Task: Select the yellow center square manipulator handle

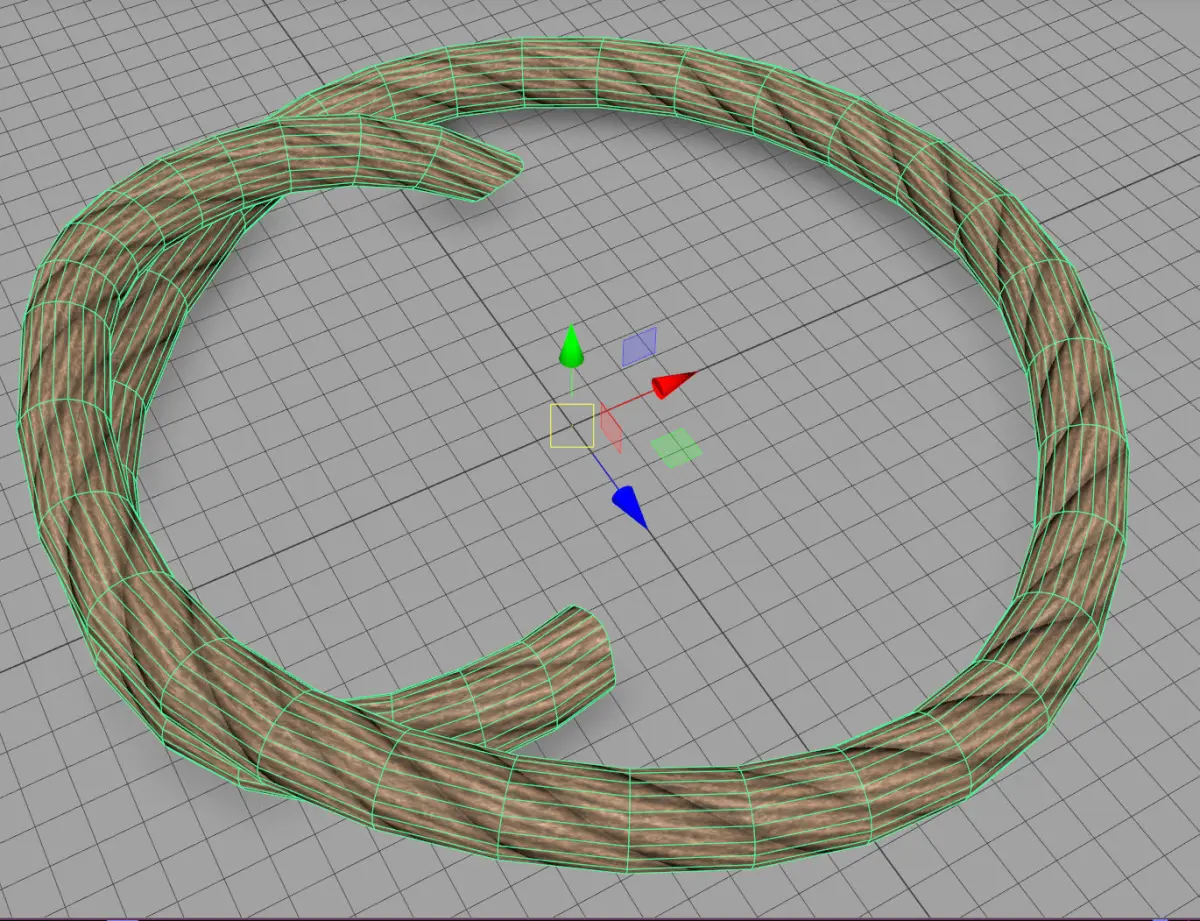Action: (573, 425)
